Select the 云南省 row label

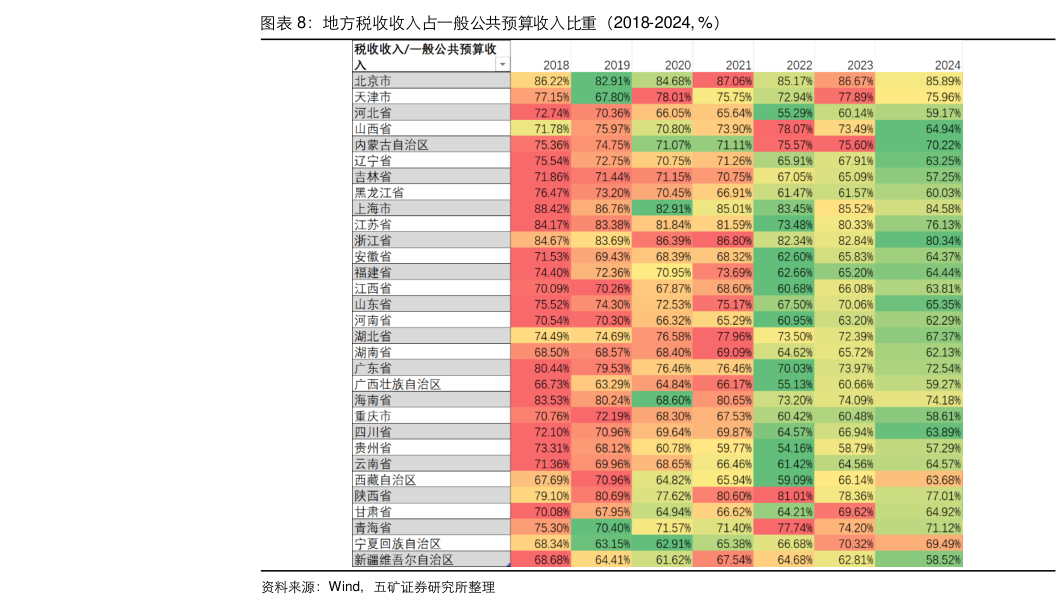(432, 464)
